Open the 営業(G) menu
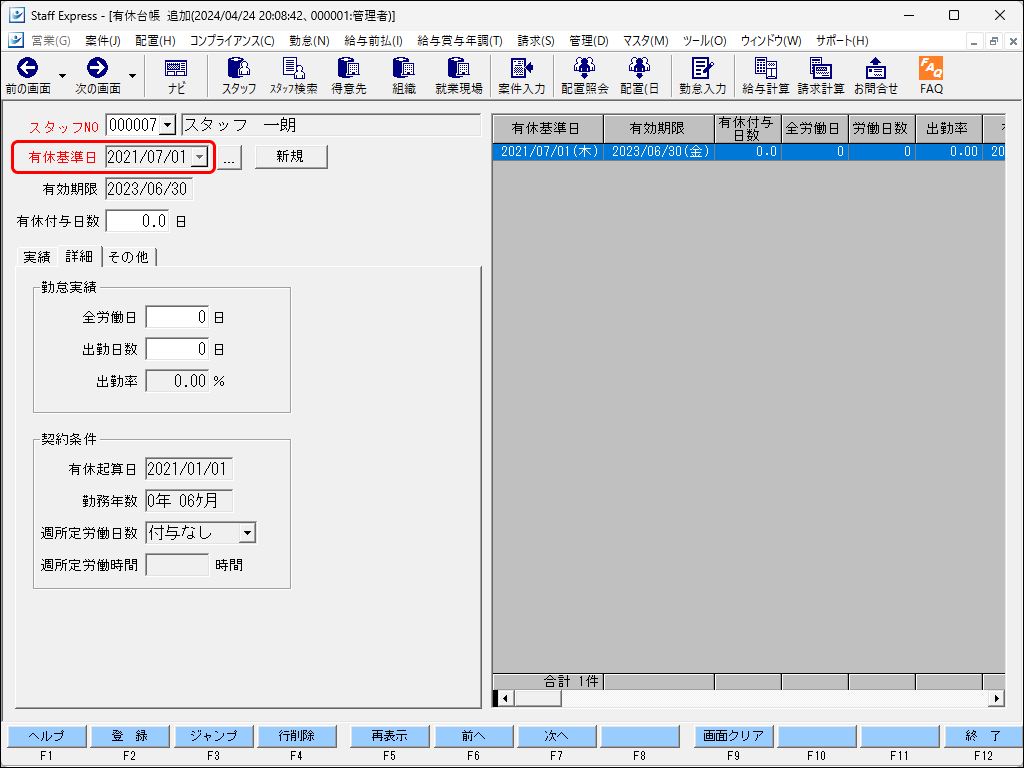The width and height of the screenshot is (1024, 768). [x=51, y=40]
